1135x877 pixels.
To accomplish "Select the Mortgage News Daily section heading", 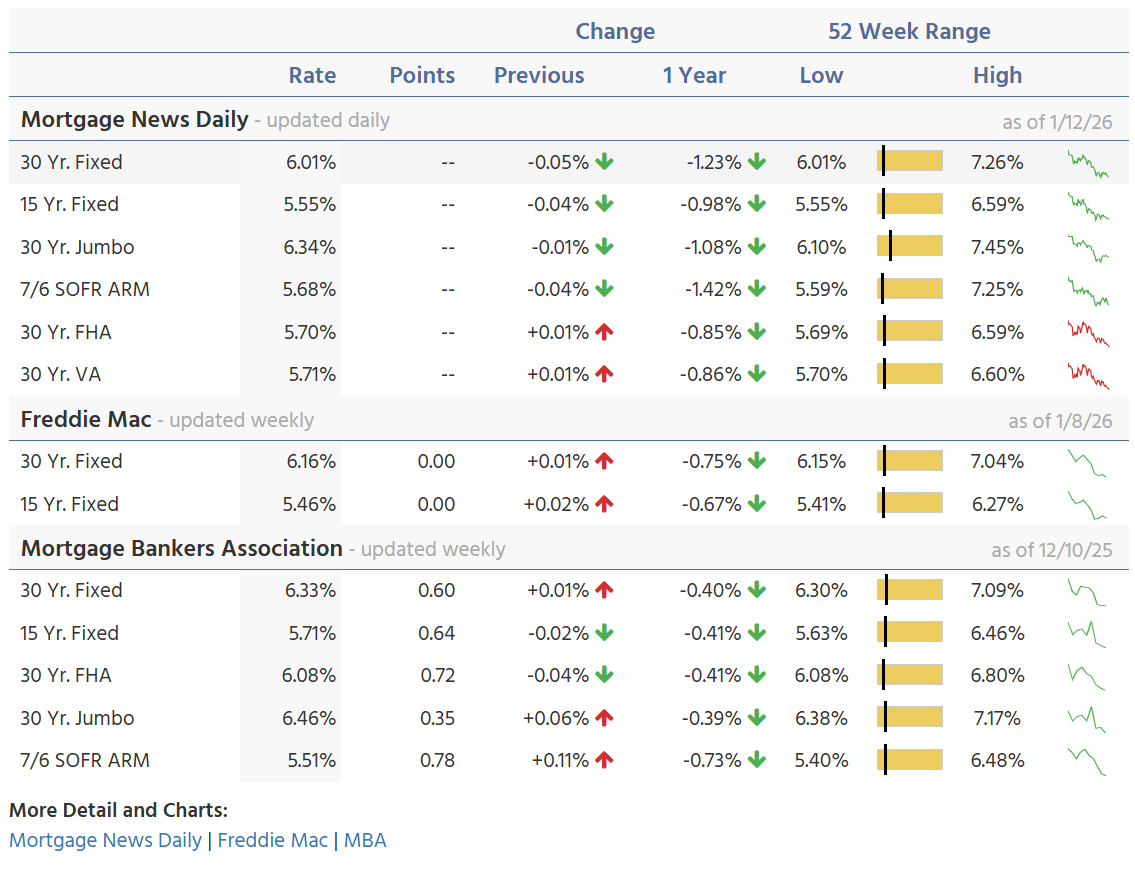I will click(x=135, y=119).
